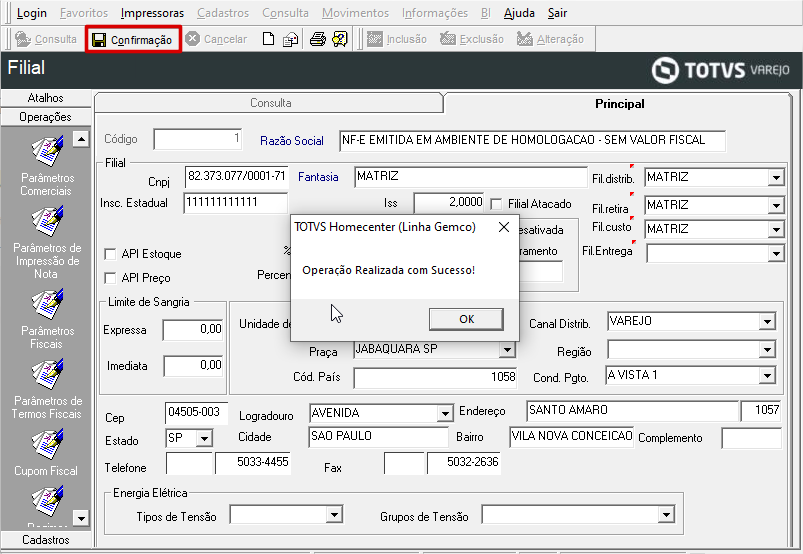Open the Região dropdown
This screenshot has height=554, width=803.
(x=767, y=350)
